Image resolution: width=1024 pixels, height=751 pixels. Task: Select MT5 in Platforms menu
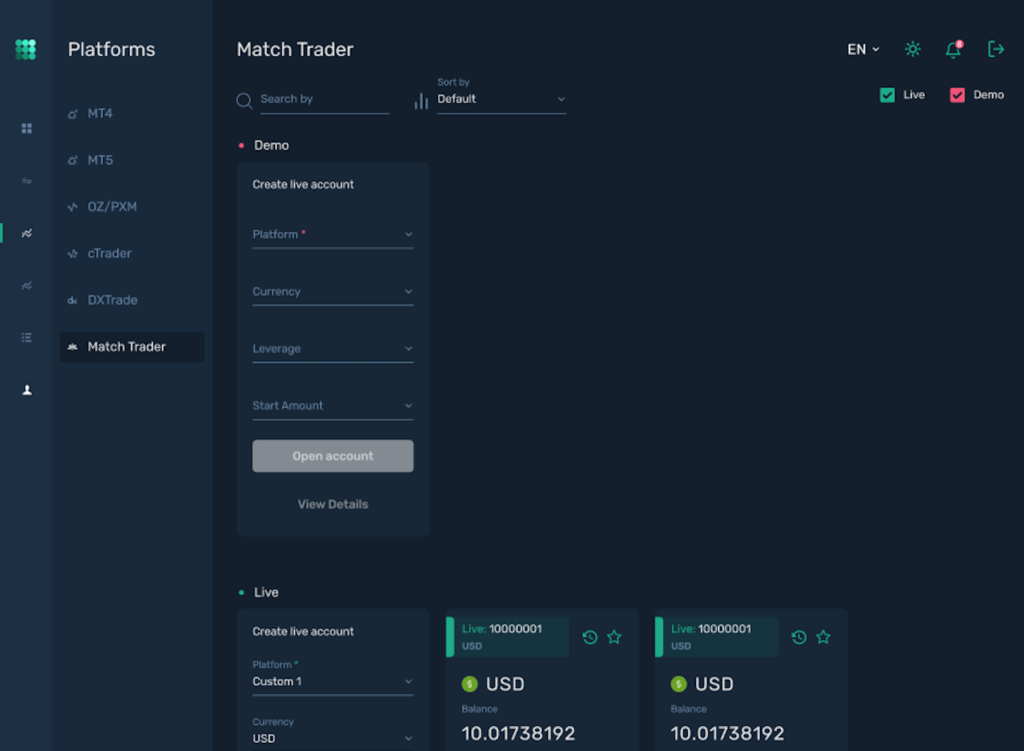click(x=100, y=160)
